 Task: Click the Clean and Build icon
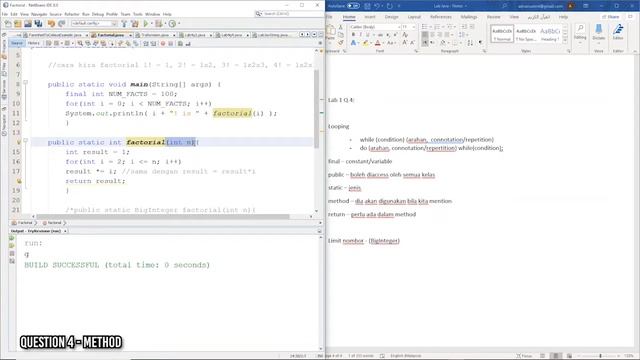point(135,24)
